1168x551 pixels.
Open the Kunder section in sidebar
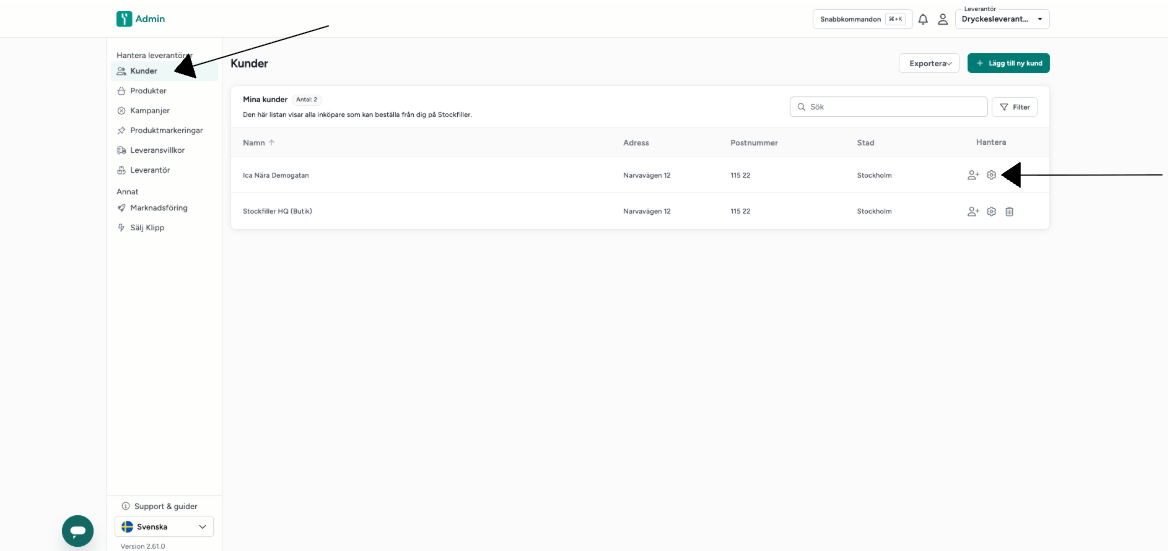(x=164, y=71)
